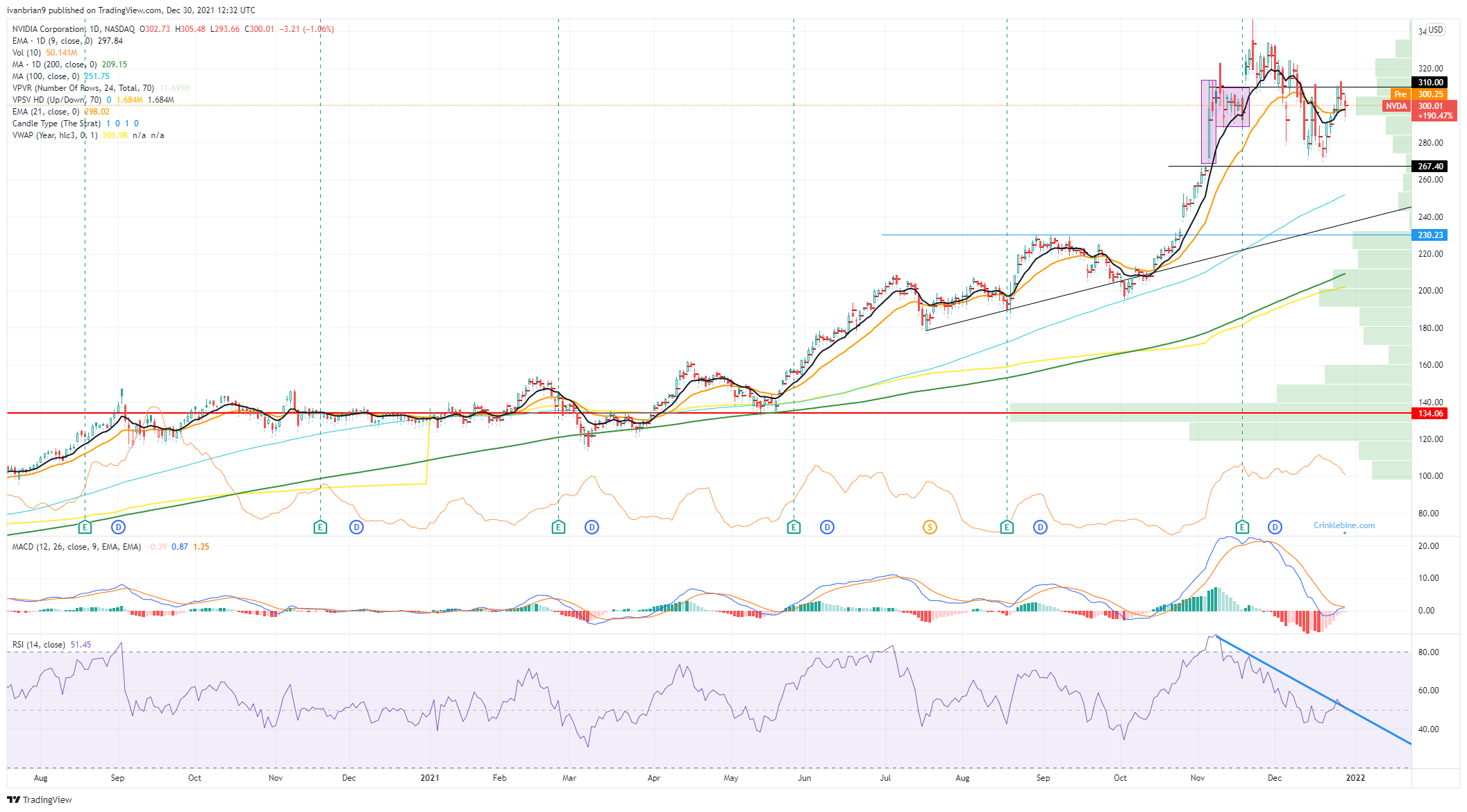
Task: Click the earnings E marker in late May 2021
Action: tap(794, 527)
